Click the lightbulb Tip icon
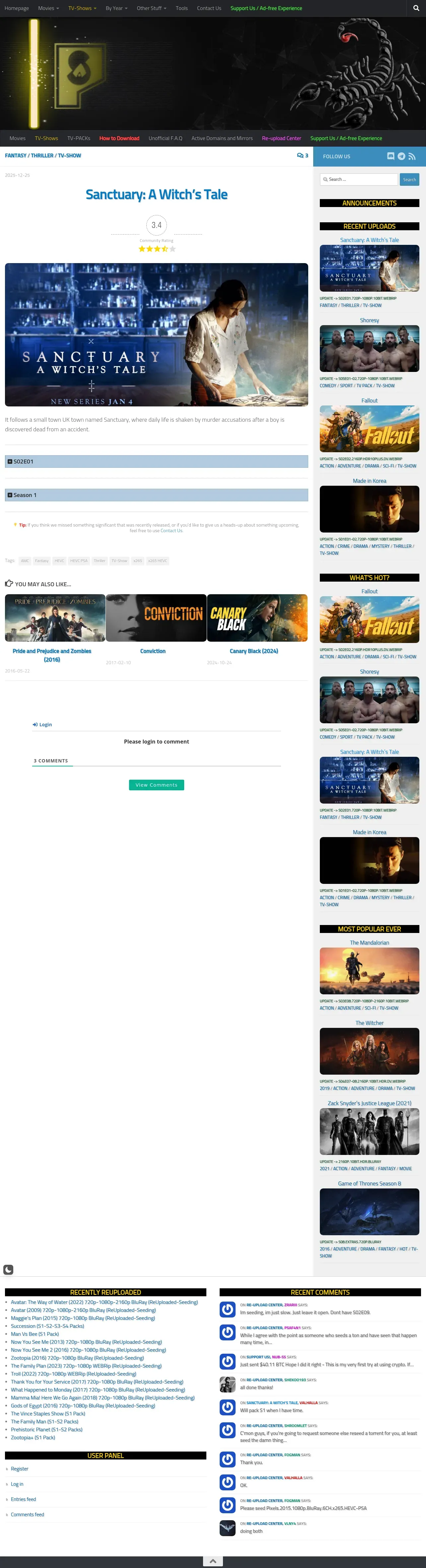Image resolution: width=426 pixels, height=1568 pixels. tap(15, 525)
